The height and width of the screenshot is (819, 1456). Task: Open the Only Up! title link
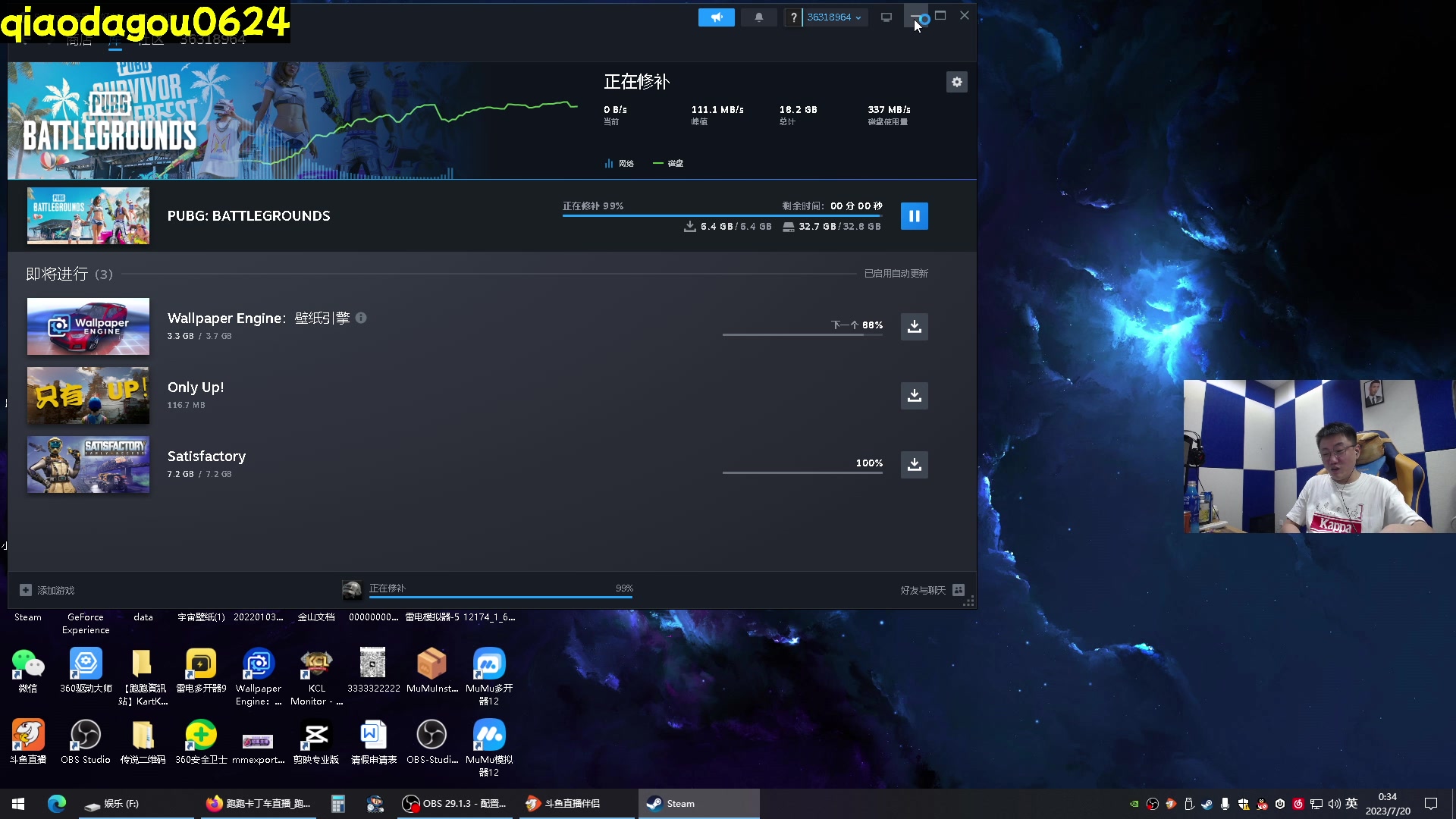(196, 387)
